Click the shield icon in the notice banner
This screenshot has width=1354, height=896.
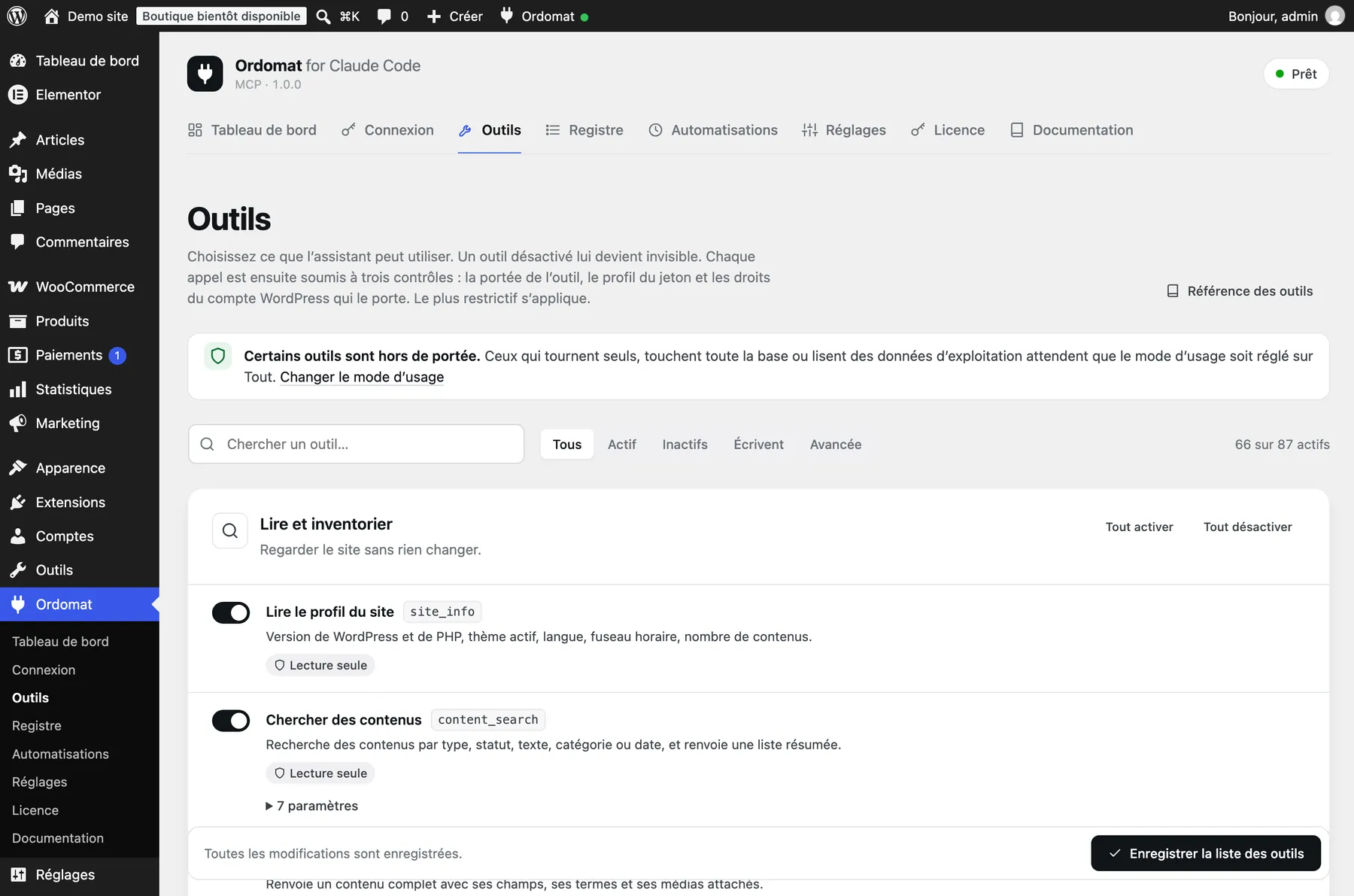tap(218, 356)
